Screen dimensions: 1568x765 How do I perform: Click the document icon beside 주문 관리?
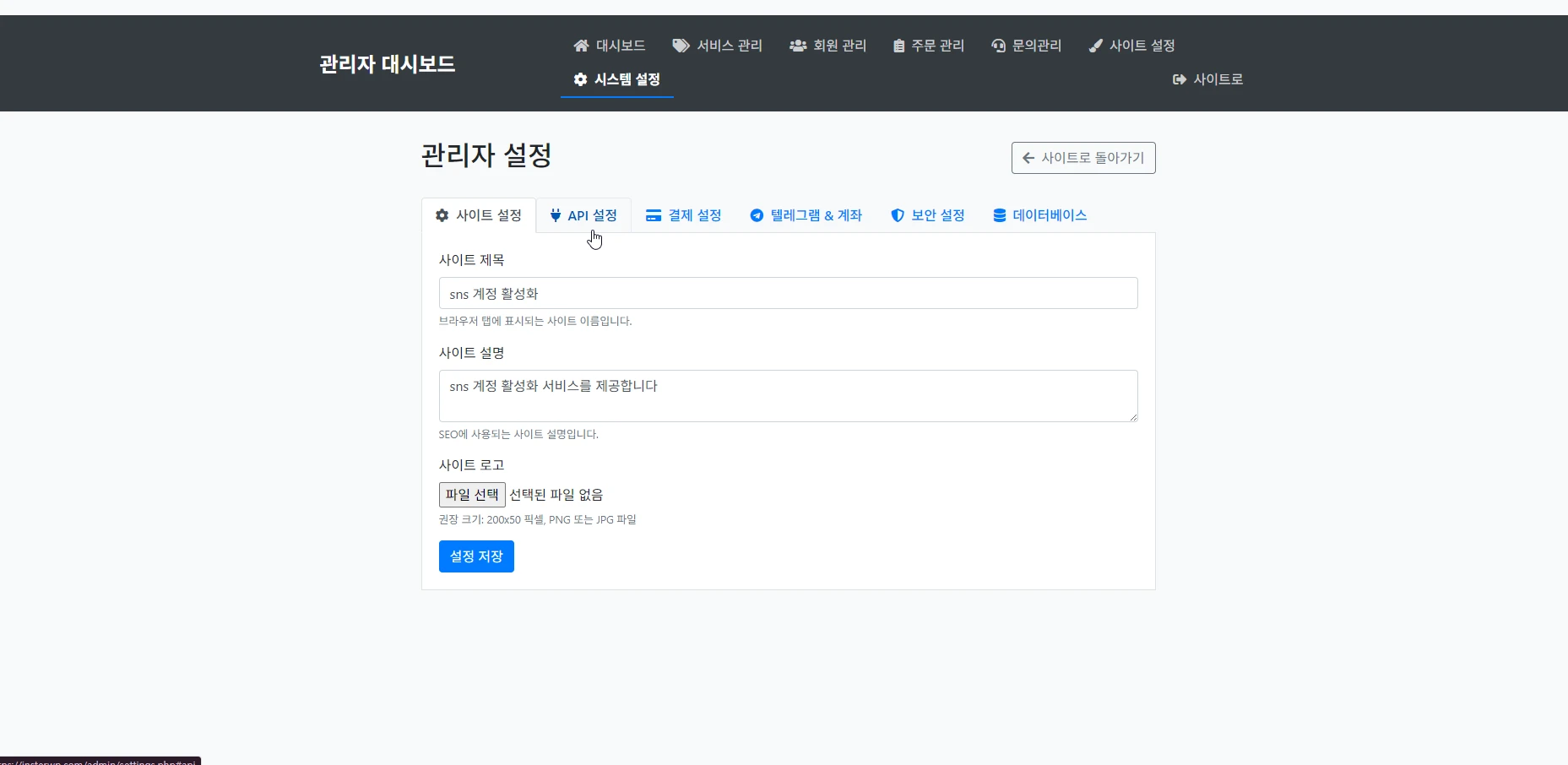[x=898, y=46]
